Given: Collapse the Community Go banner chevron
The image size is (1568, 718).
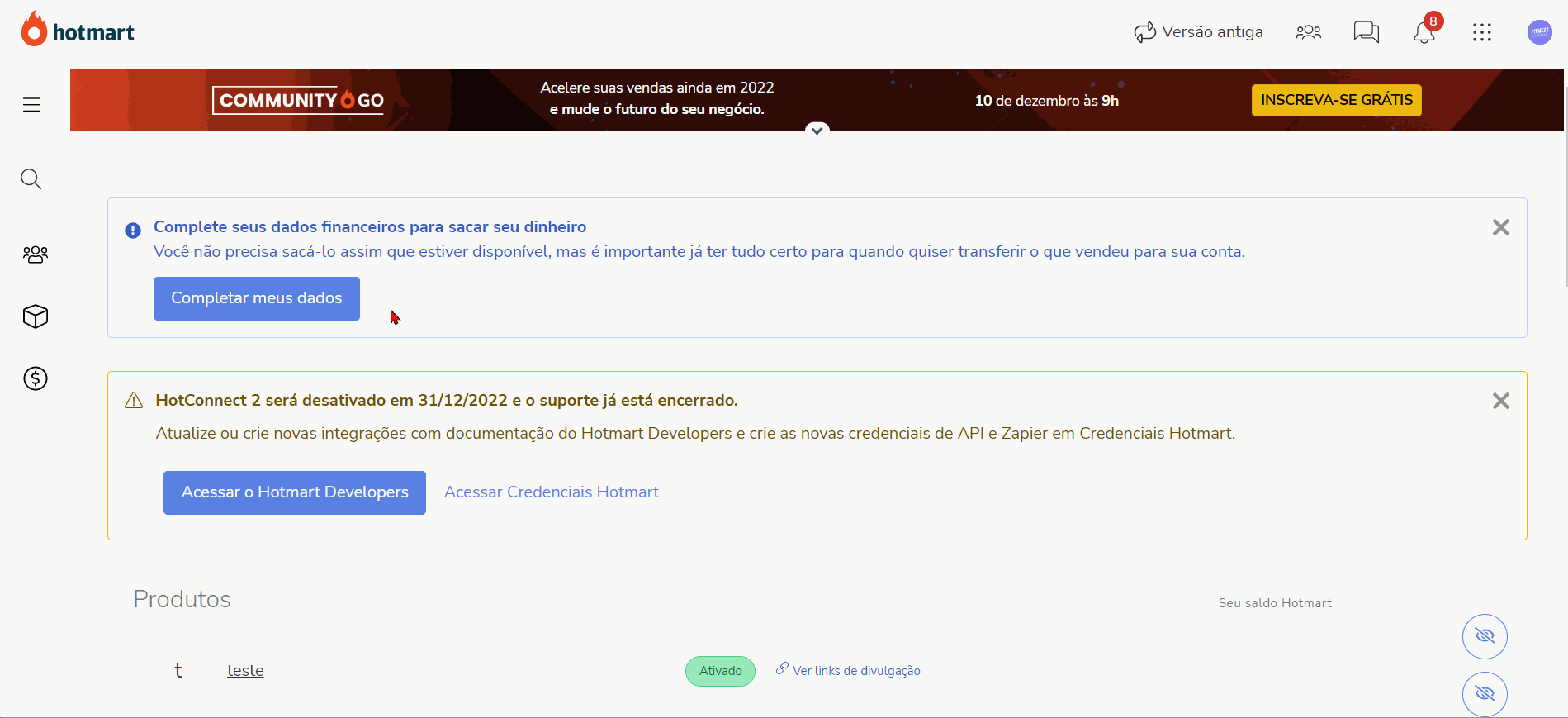Looking at the screenshot, I should 817,130.
